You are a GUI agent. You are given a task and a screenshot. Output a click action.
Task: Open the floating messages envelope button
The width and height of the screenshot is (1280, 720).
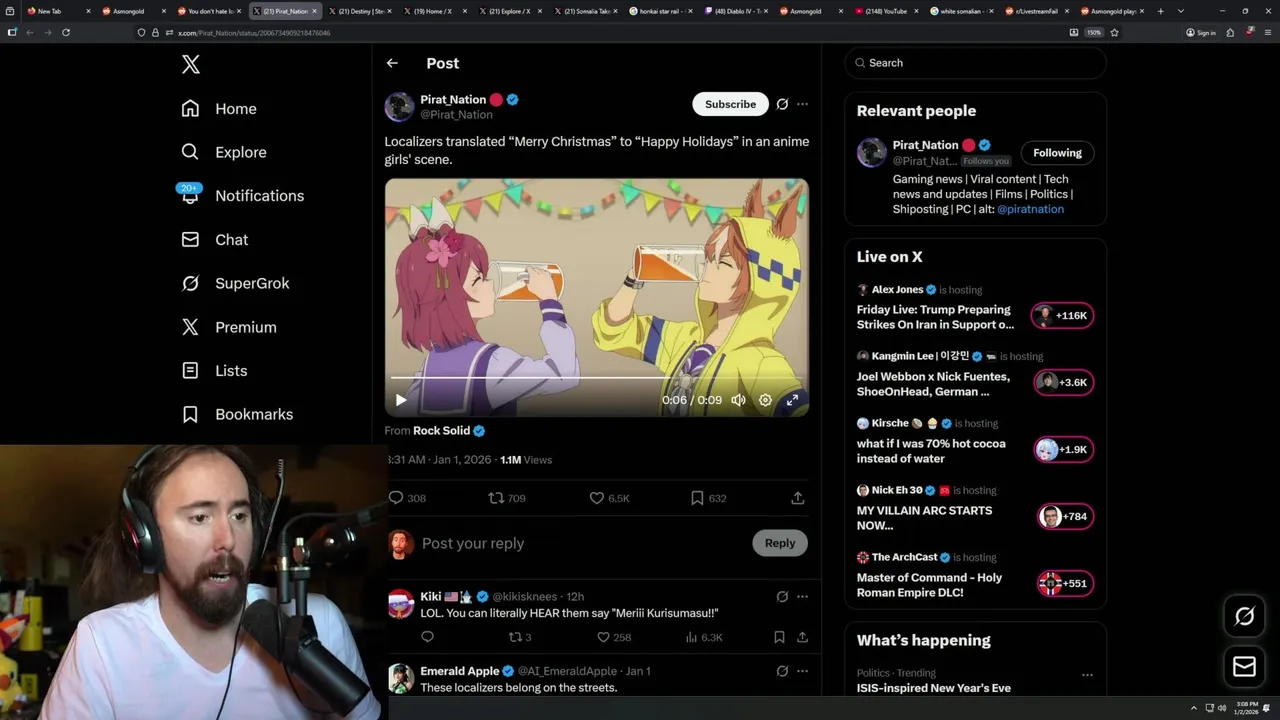pos(1245,667)
